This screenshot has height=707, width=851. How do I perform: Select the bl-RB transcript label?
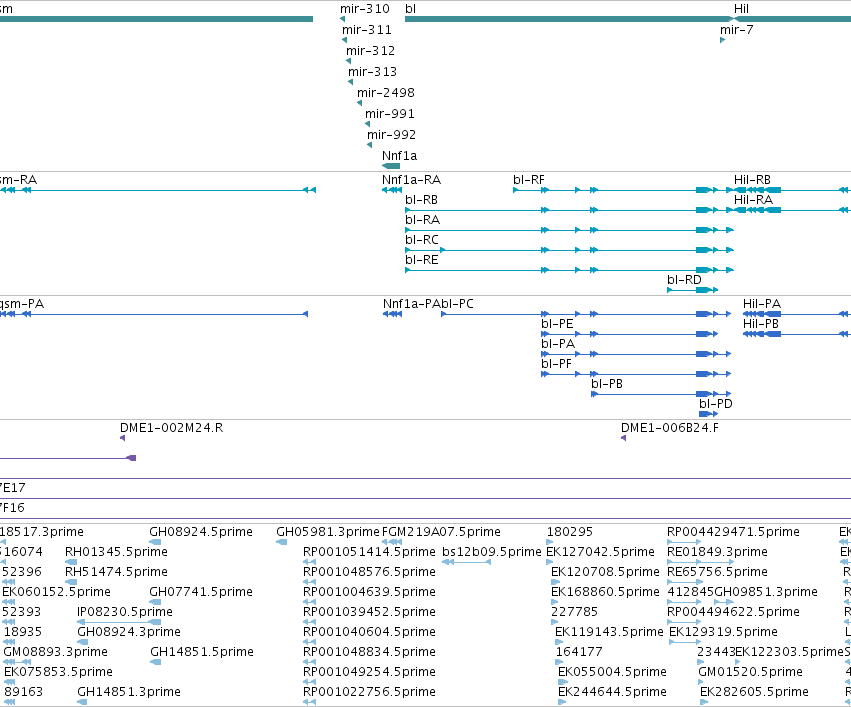(x=421, y=200)
